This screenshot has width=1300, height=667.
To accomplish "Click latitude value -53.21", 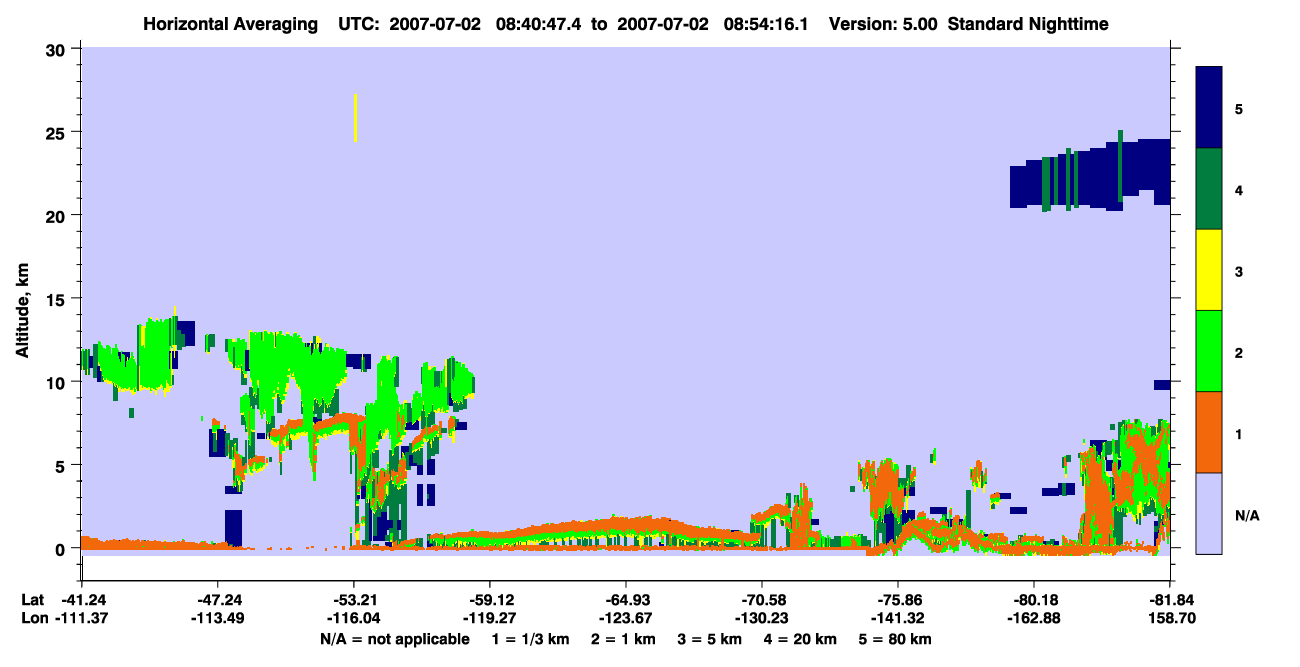I will (353, 600).
